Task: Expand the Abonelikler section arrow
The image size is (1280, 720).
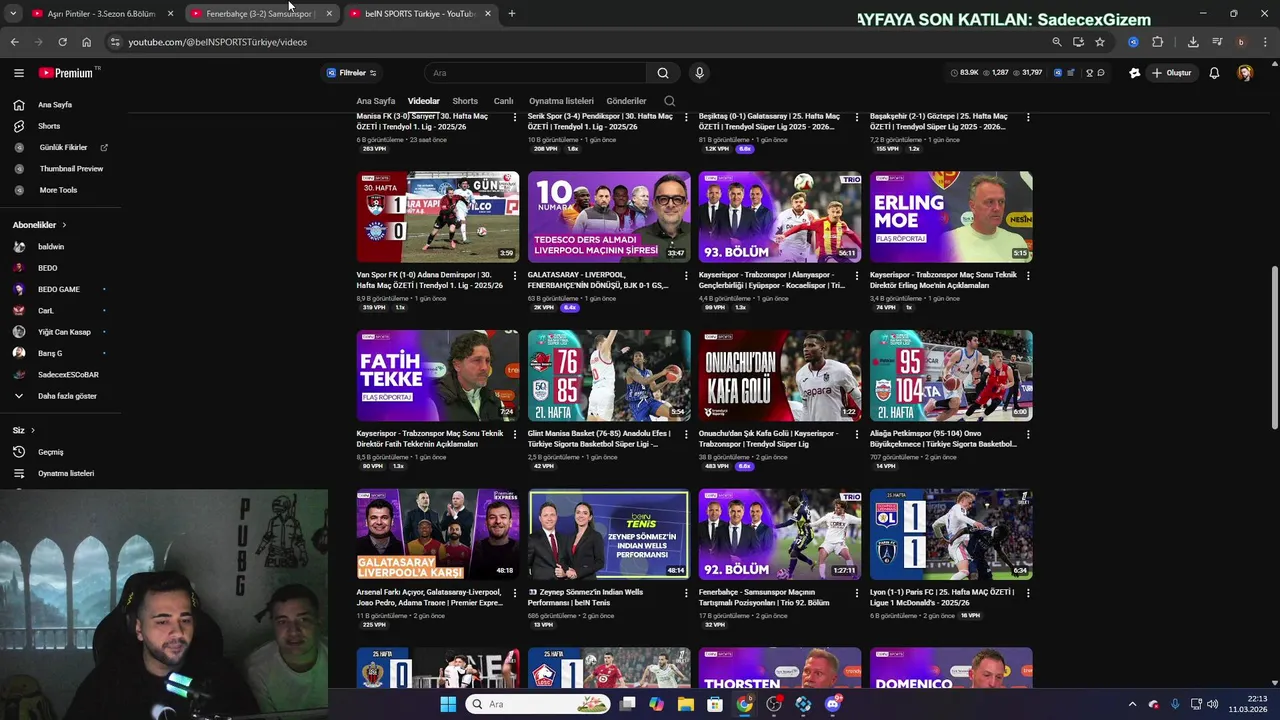Action: [x=64, y=225]
